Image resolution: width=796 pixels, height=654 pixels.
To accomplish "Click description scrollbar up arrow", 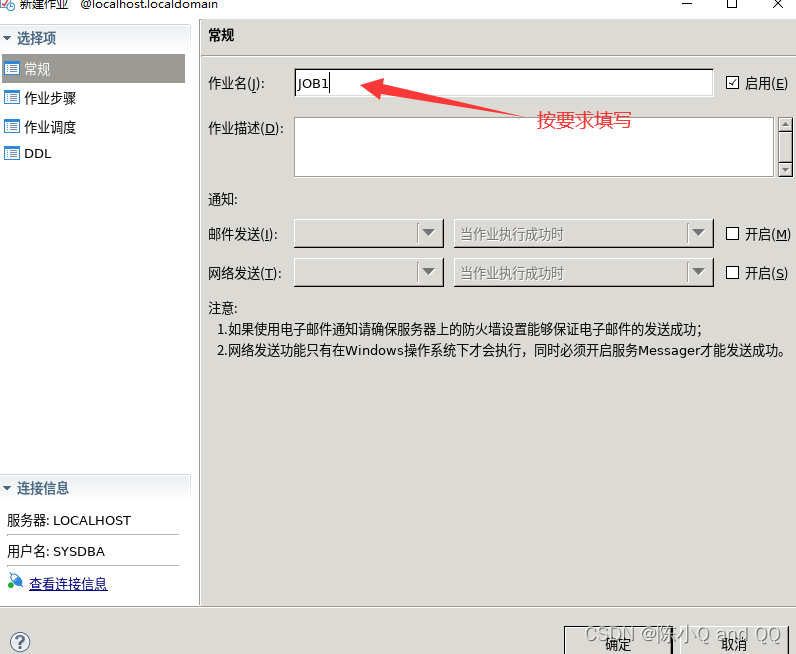I will pos(785,124).
